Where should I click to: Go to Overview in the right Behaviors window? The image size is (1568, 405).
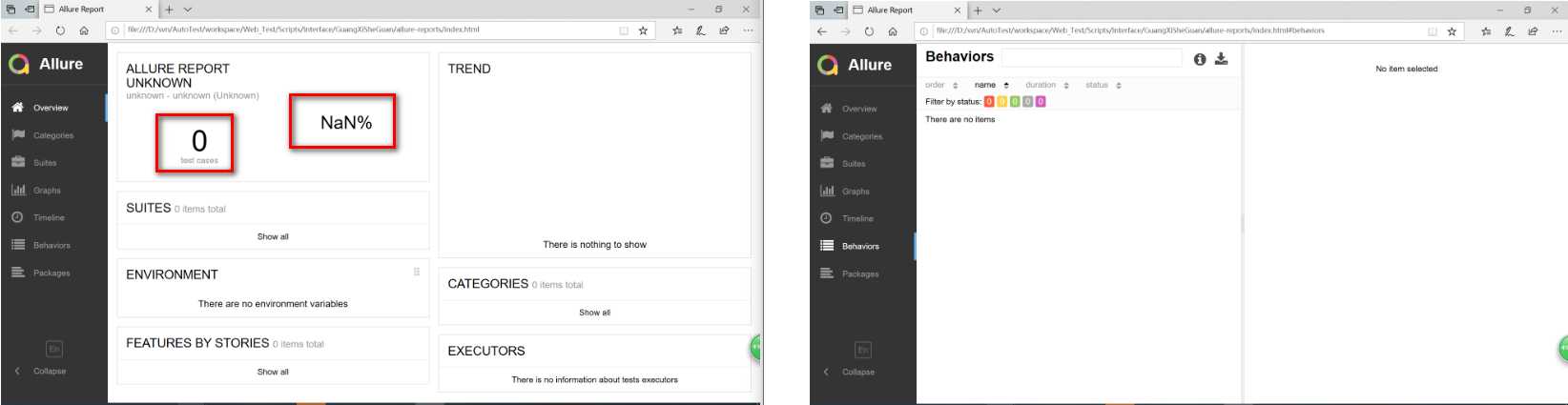(862, 109)
